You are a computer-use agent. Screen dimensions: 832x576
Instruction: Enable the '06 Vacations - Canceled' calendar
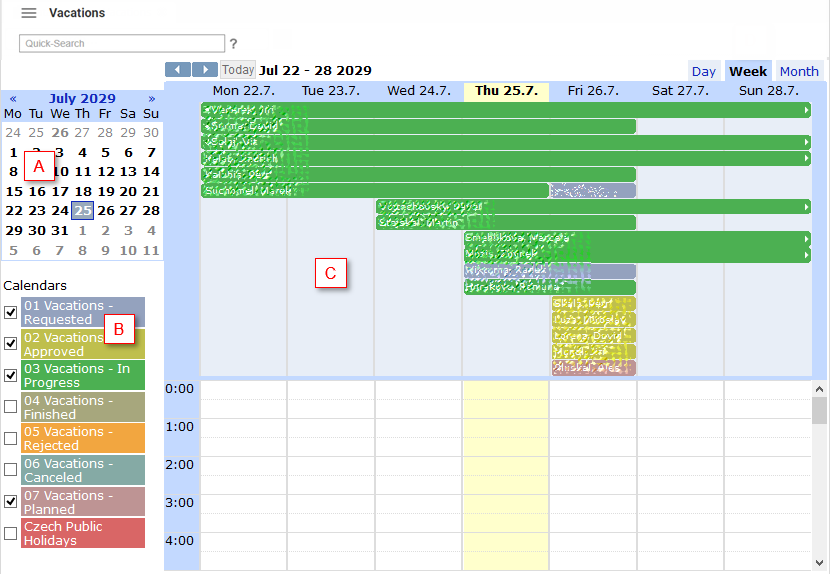(10, 470)
